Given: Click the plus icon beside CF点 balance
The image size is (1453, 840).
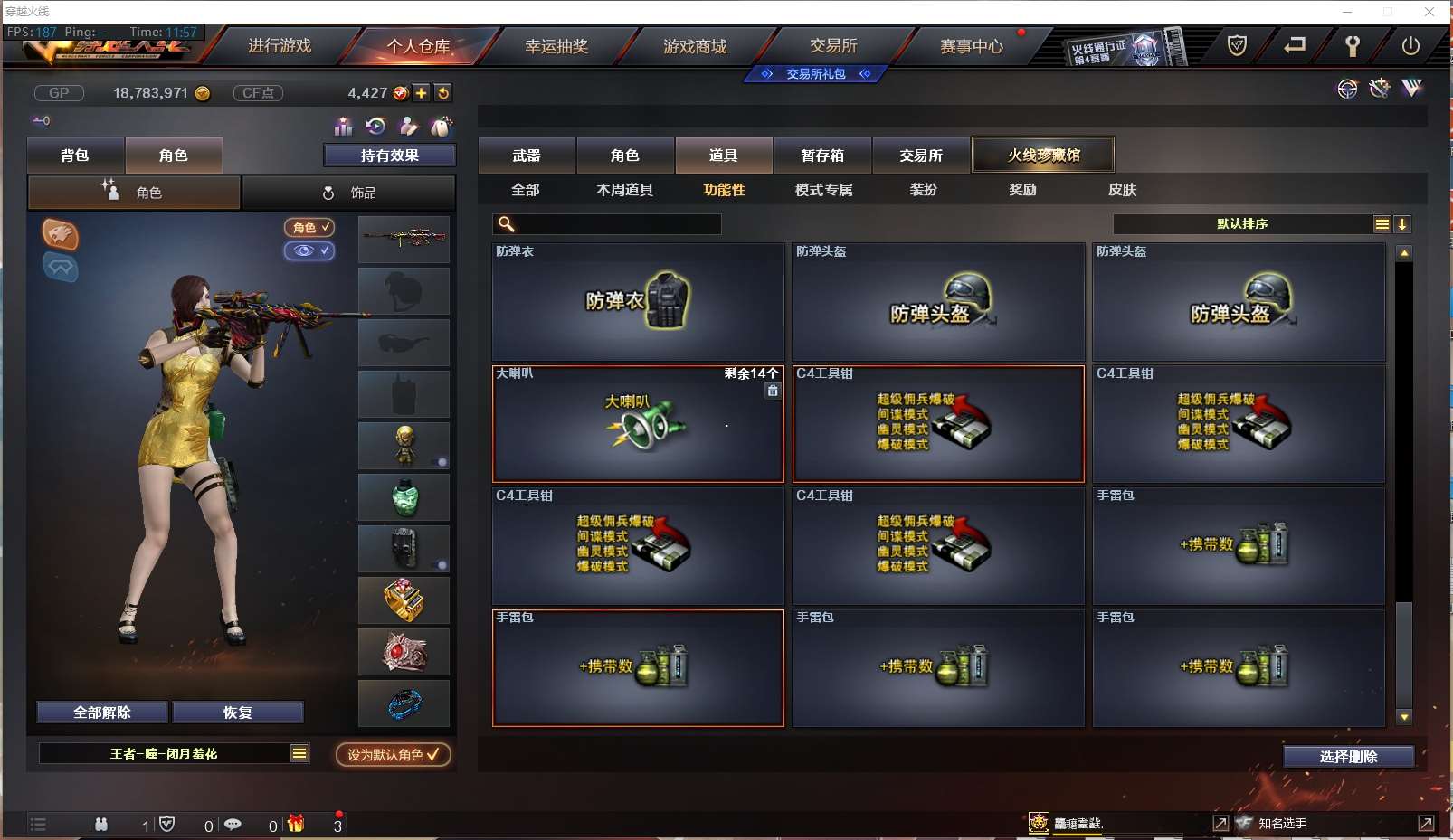Looking at the screenshot, I should coord(422,93).
